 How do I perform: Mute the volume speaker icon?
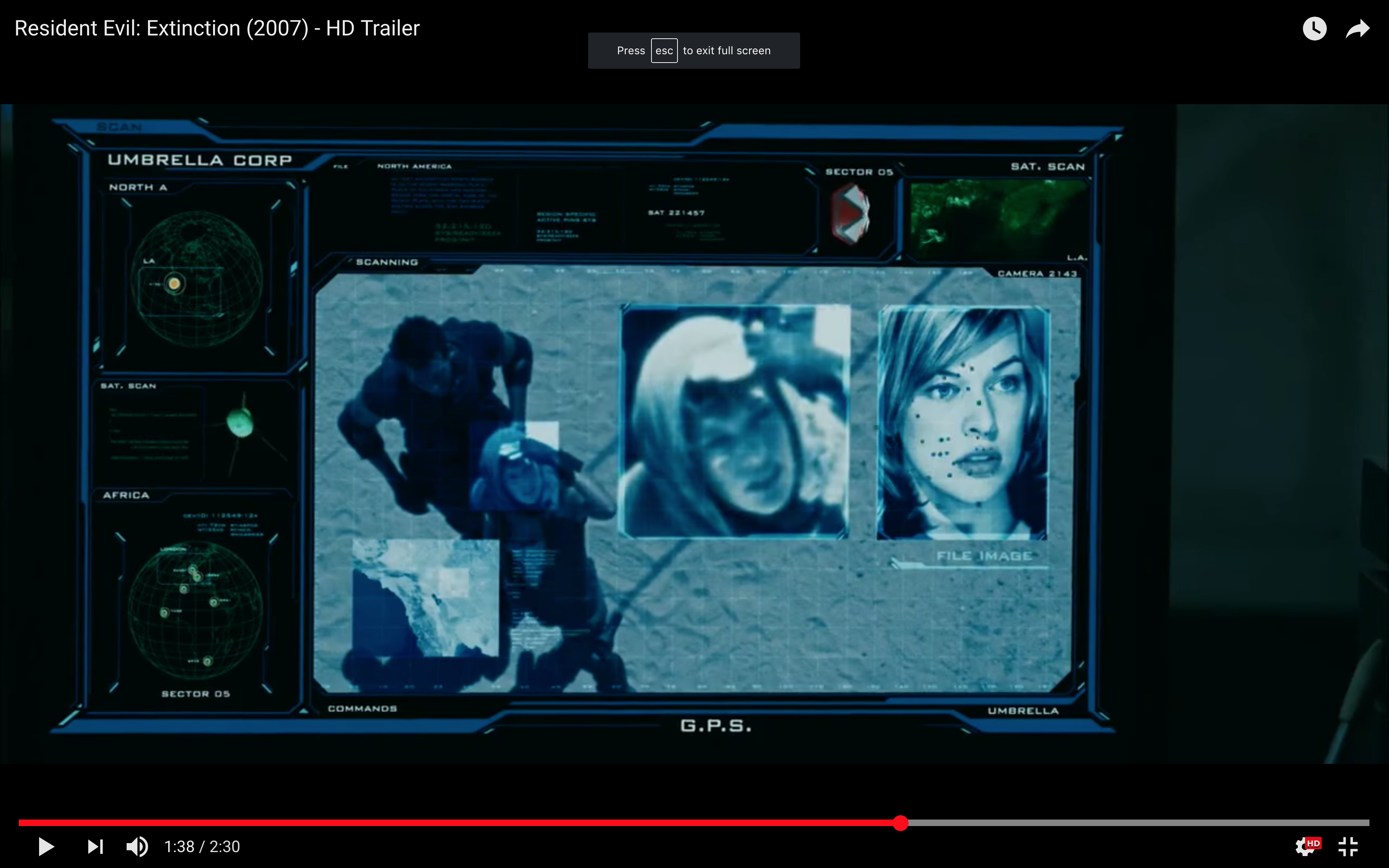(137, 846)
